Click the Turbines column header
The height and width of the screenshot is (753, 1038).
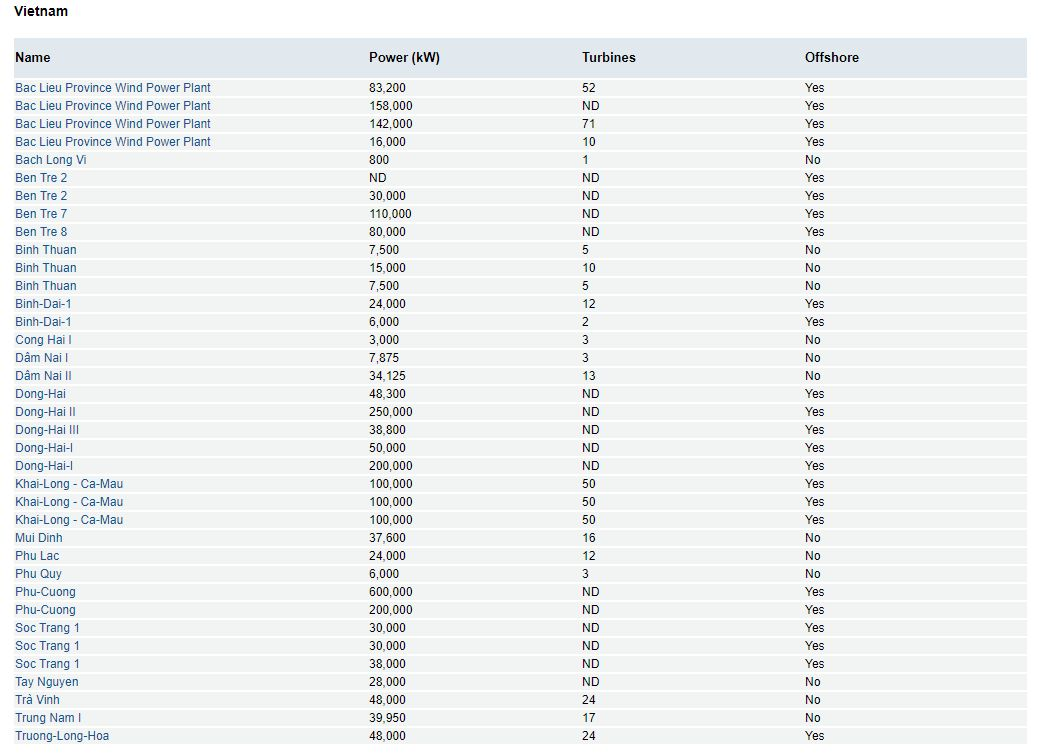point(608,58)
